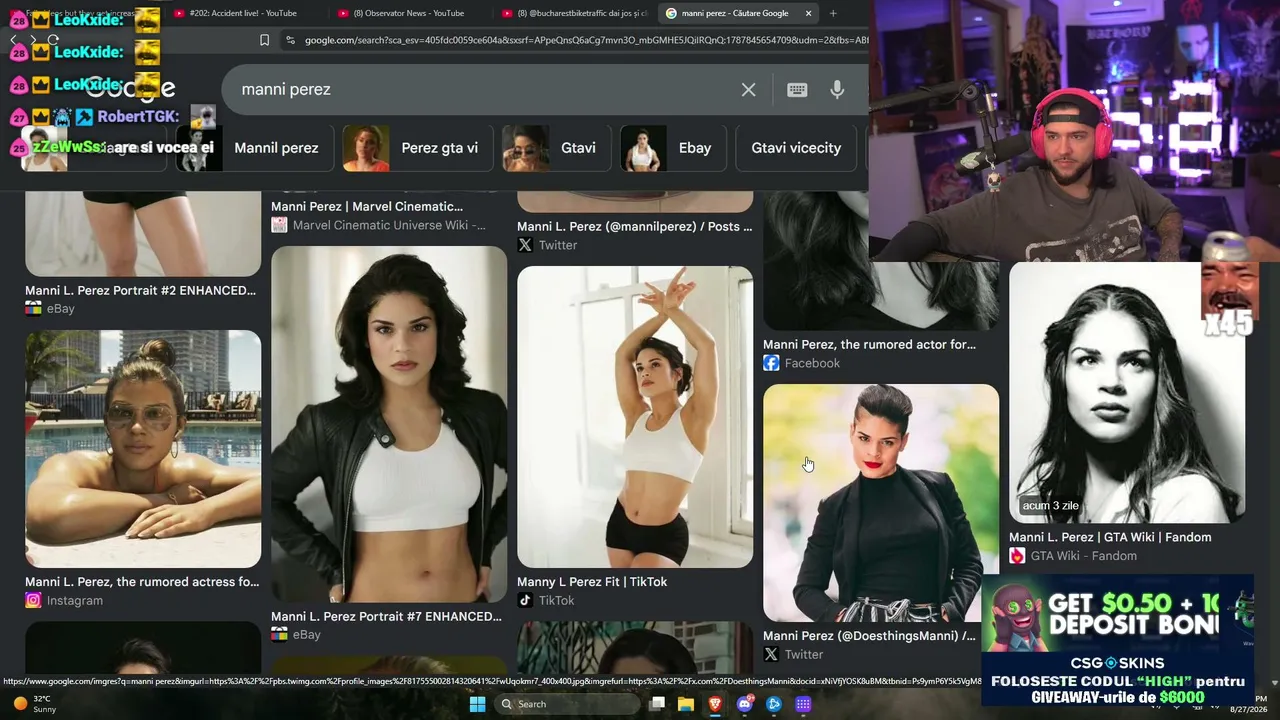Screen dimensions: 1280x720
Task: Clear the search box with the X icon
Action: click(748, 89)
